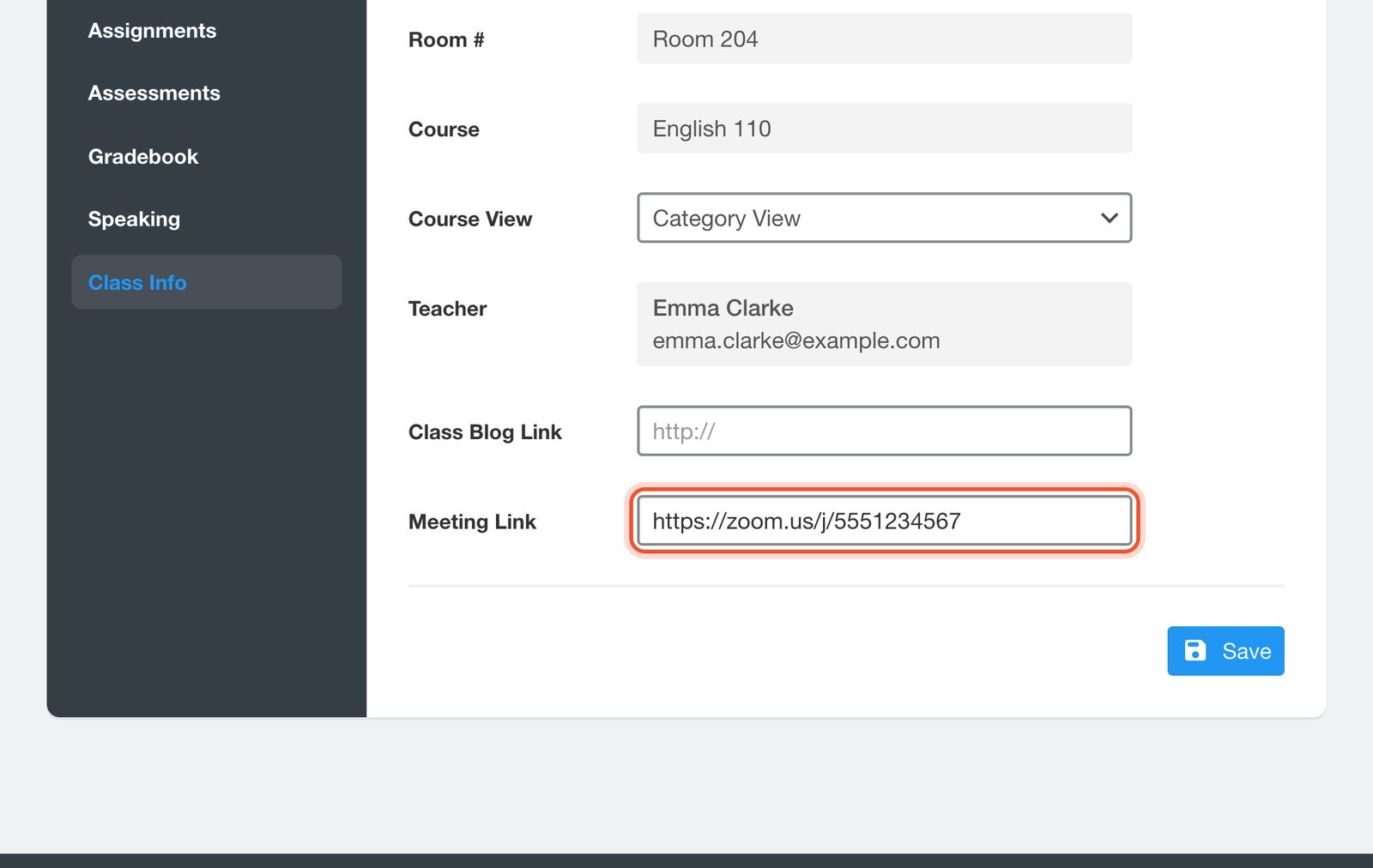The image size is (1373, 868).
Task: Click the Room # label
Action: click(446, 40)
